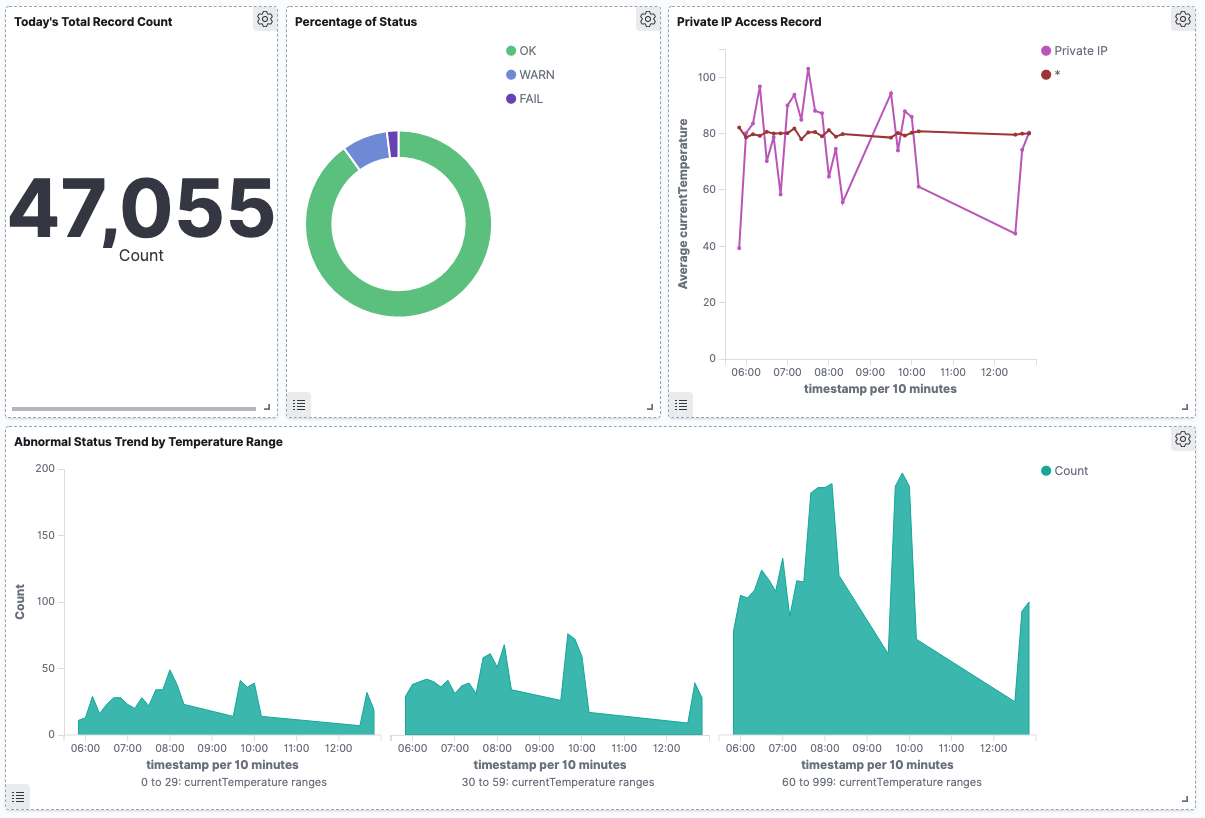
Task: Click Percentage of Status panel title
Action: [356, 21]
